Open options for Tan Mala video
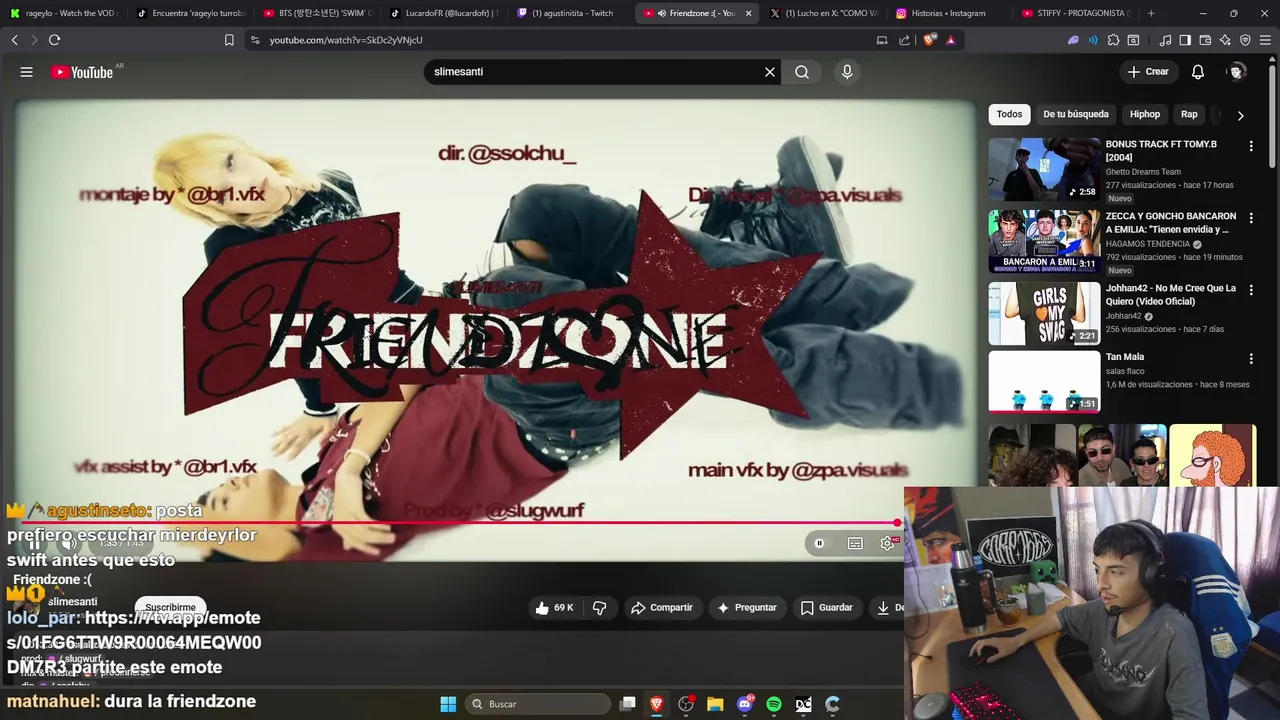Viewport: 1280px width, 720px height. [x=1250, y=359]
